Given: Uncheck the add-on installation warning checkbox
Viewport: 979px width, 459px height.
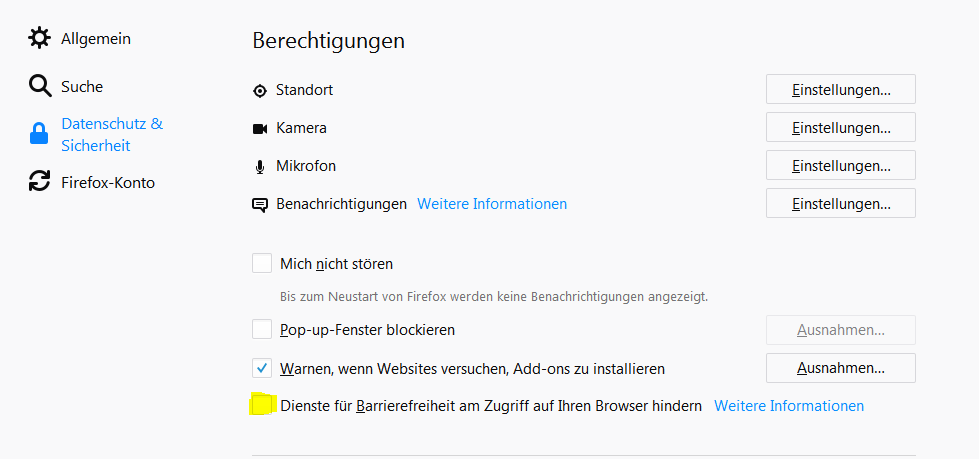Looking at the screenshot, I should [262, 368].
